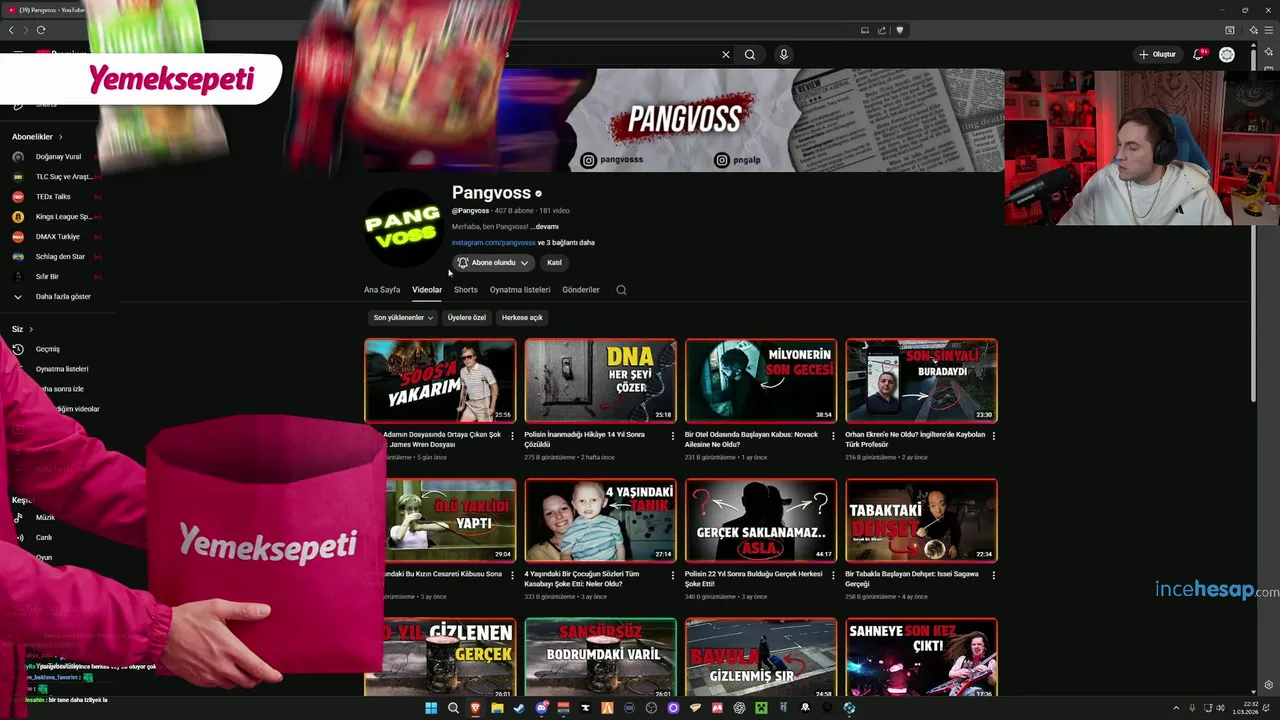The width and height of the screenshot is (1280, 720).
Task: Open File Explorer from the taskbar
Action: pyautogui.click(x=497, y=708)
